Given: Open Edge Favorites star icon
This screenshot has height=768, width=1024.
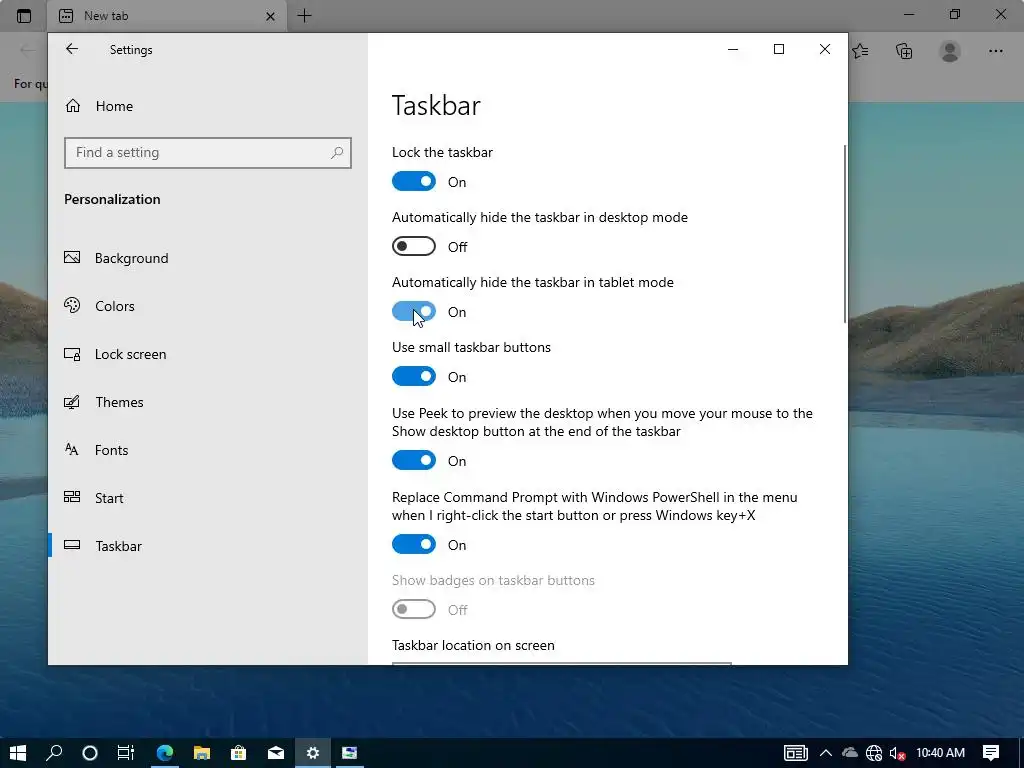Looking at the screenshot, I should tap(861, 51).
